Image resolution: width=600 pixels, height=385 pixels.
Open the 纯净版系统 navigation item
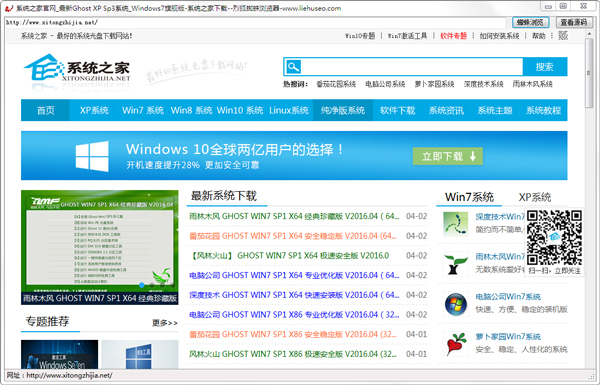click(343, 110)
